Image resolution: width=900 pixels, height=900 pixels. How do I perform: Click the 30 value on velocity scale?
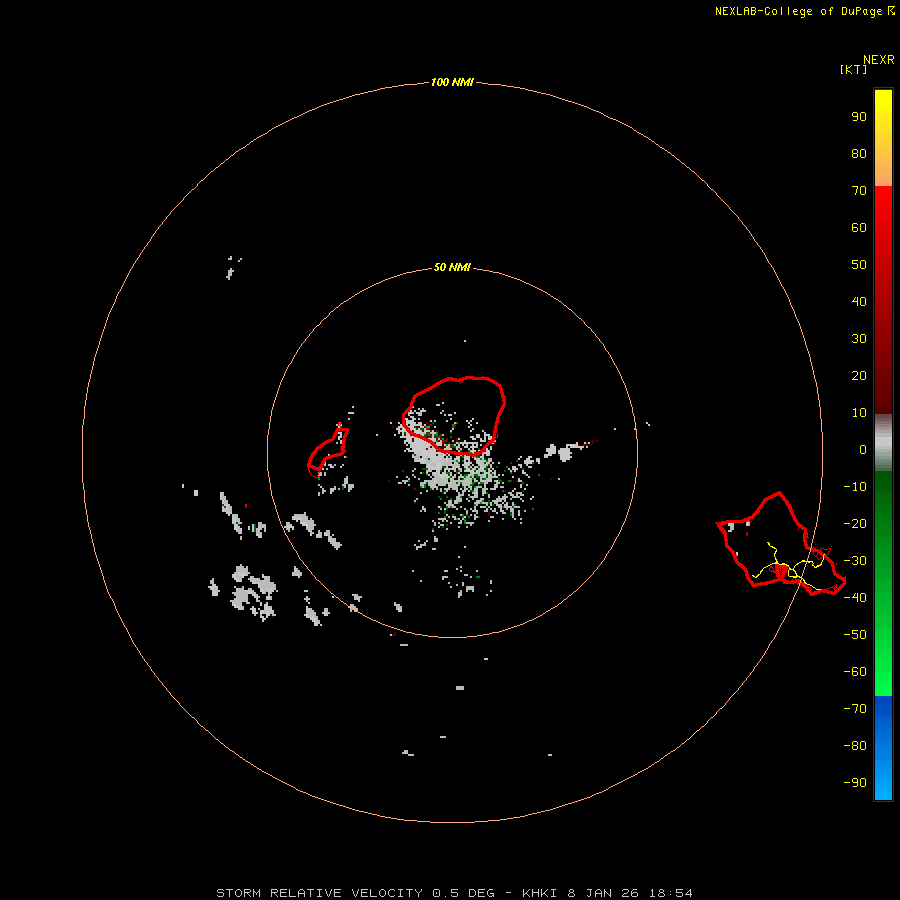point(859,339)
